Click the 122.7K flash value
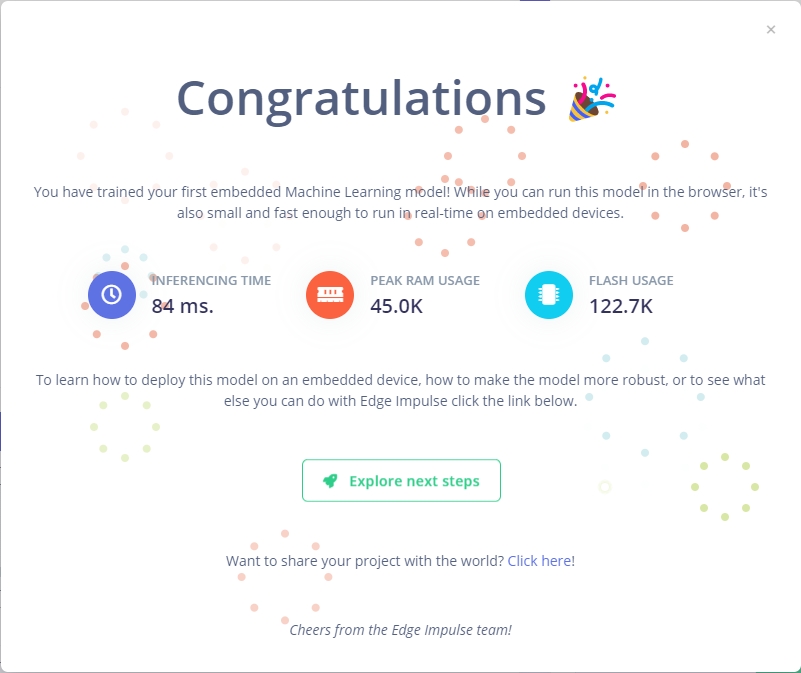Screen dimensions: 801x673 click(x=621, y=306)
